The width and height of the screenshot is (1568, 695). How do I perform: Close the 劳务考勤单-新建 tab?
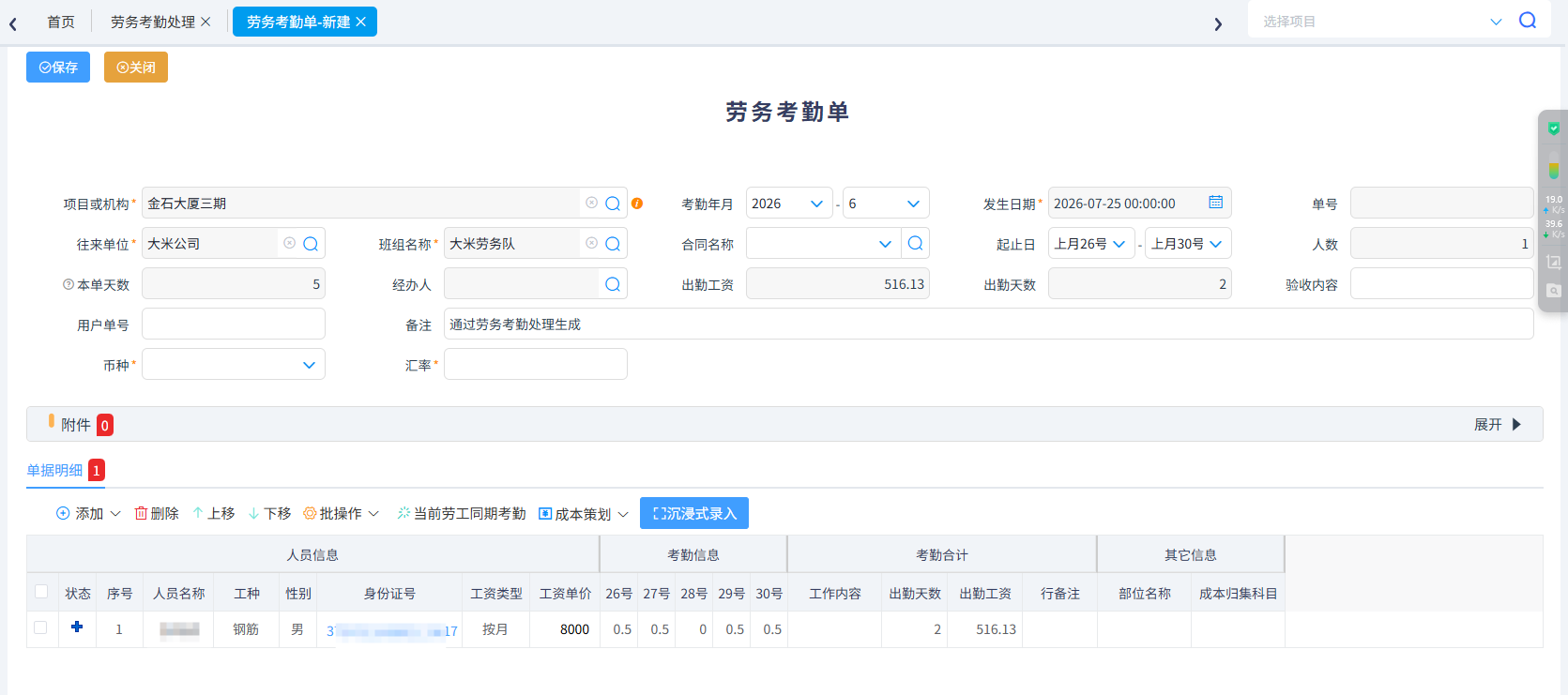360,22
